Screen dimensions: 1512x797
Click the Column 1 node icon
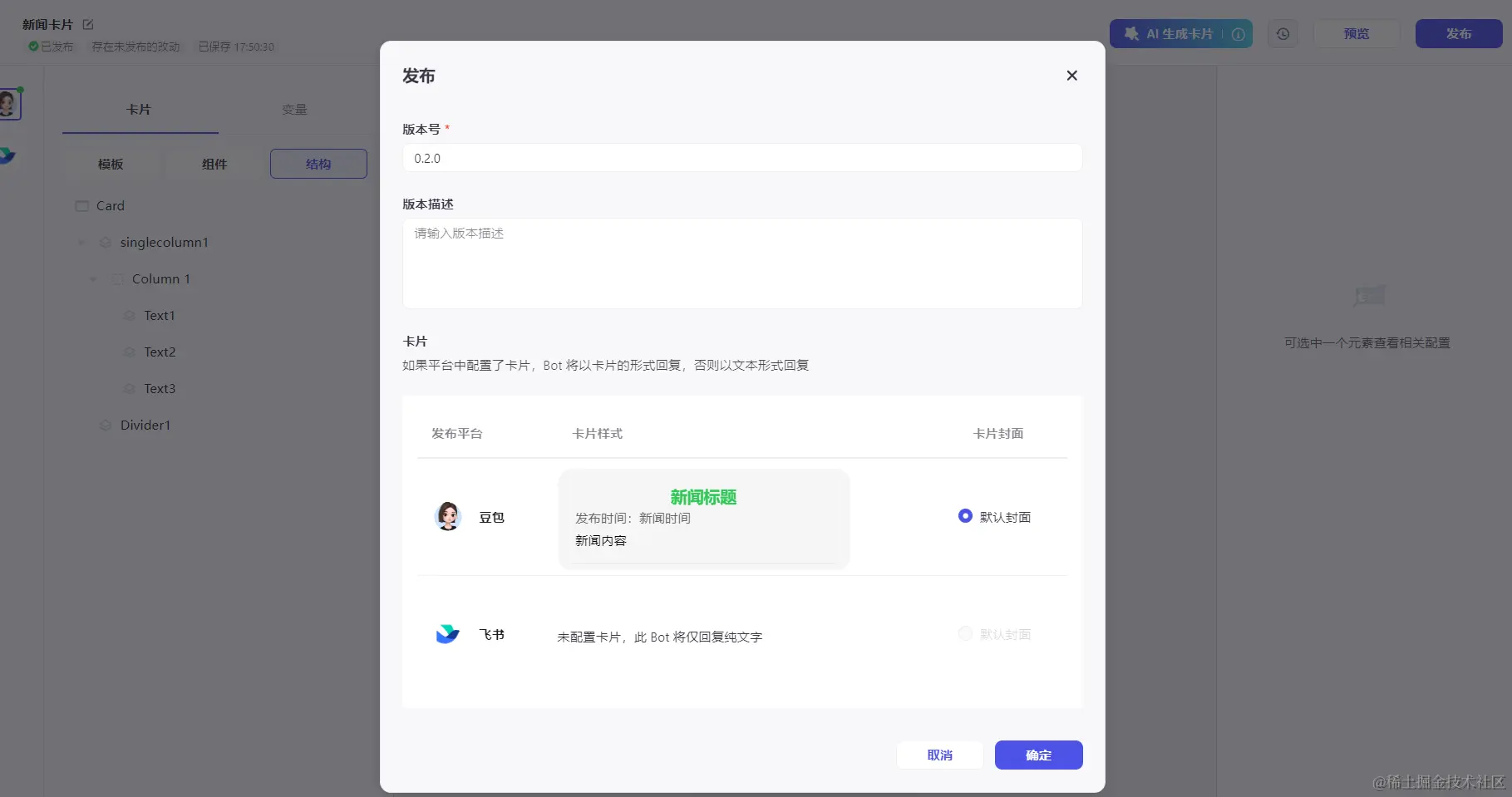[x=117, y=279]
